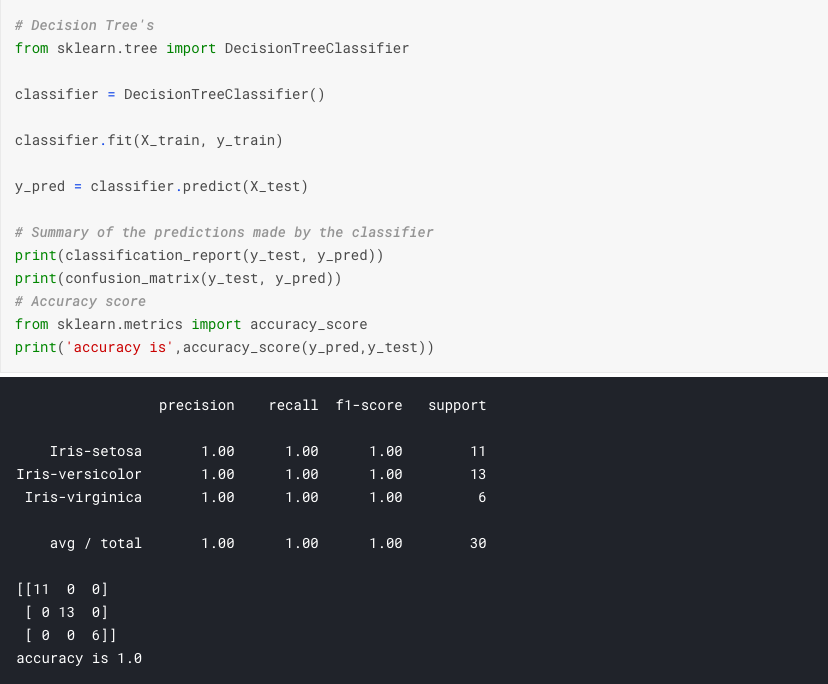Click the "precision" column header in output

pos(196,405)
